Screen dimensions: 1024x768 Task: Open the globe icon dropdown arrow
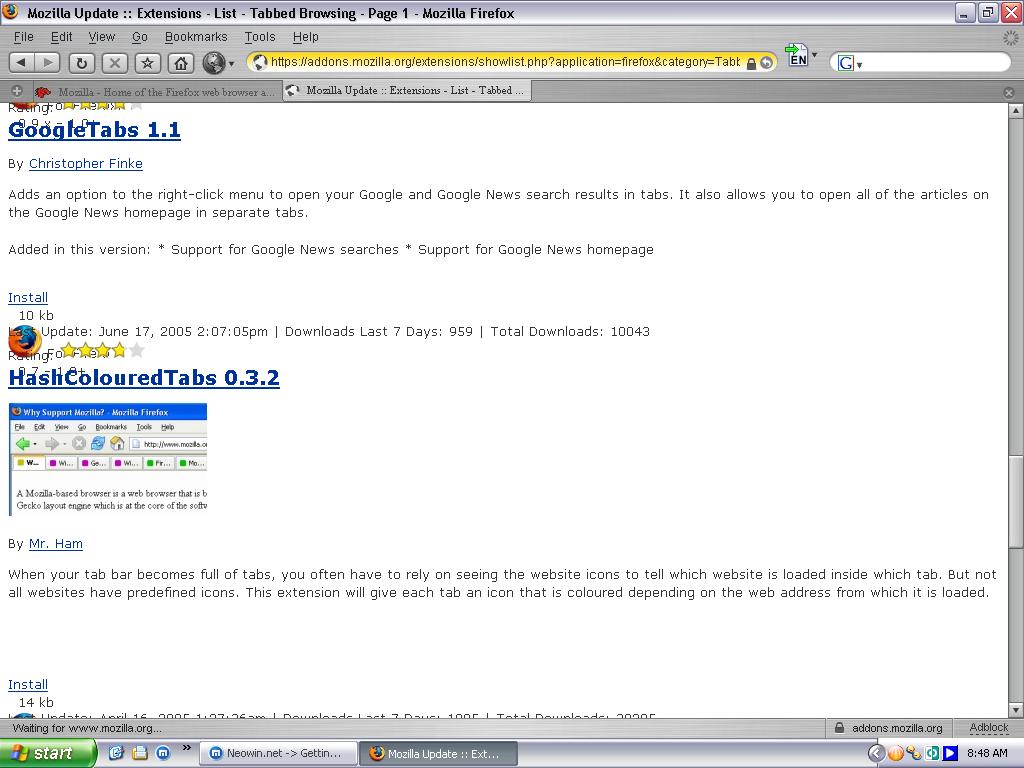tap(231, 63)
